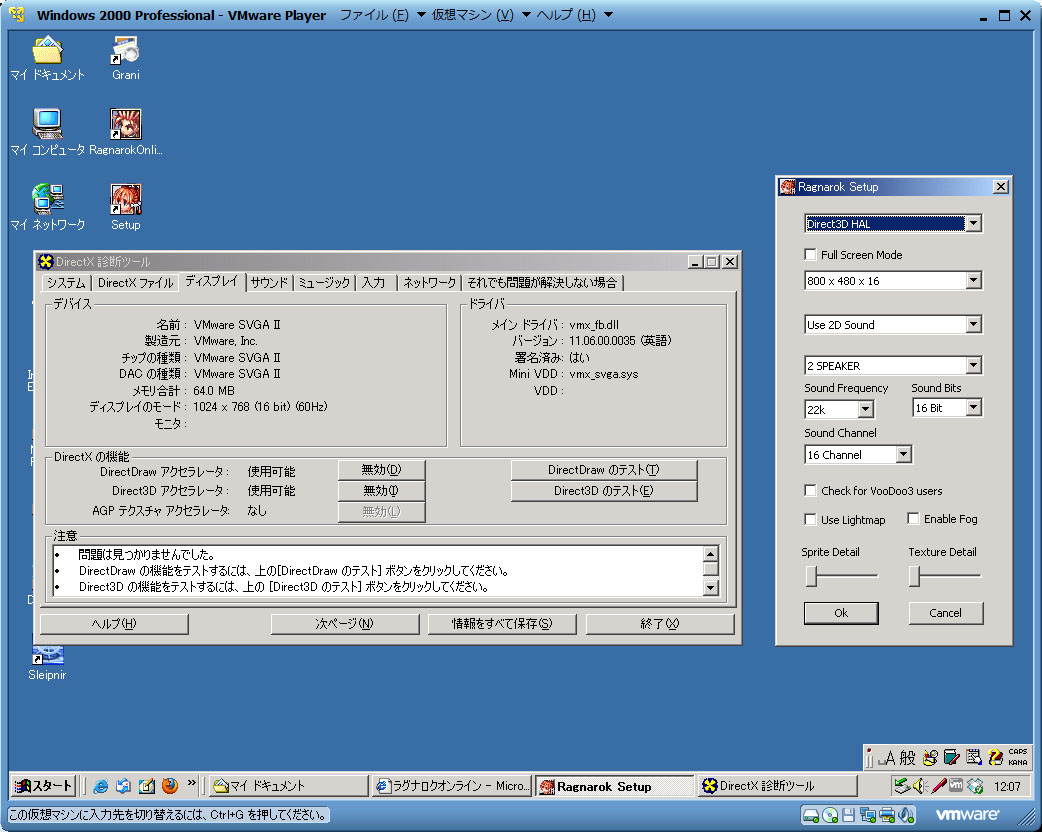Open the 仮想マシン(V) menu in VMware Player
Screen dimensions: 1042x832
pos(472,15)
